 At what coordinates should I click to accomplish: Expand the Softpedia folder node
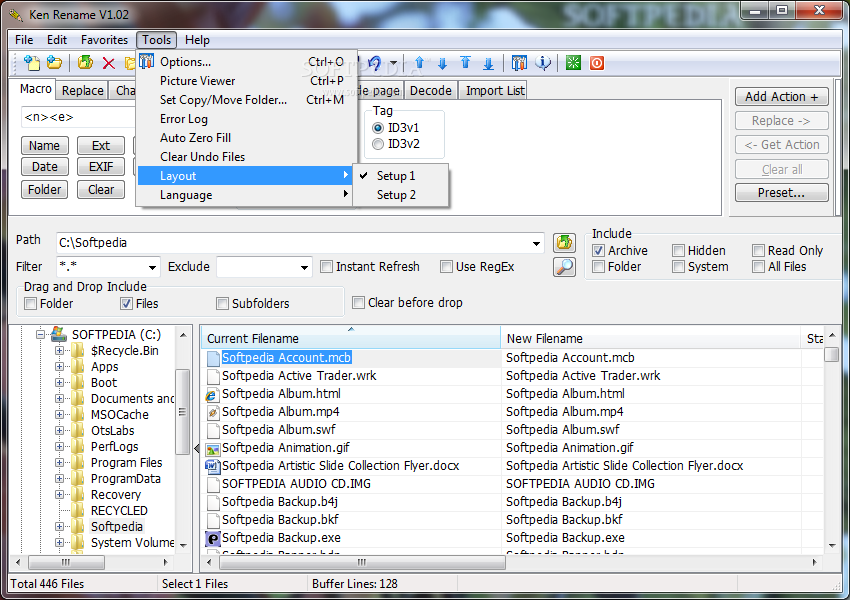(x=59, y=527)
